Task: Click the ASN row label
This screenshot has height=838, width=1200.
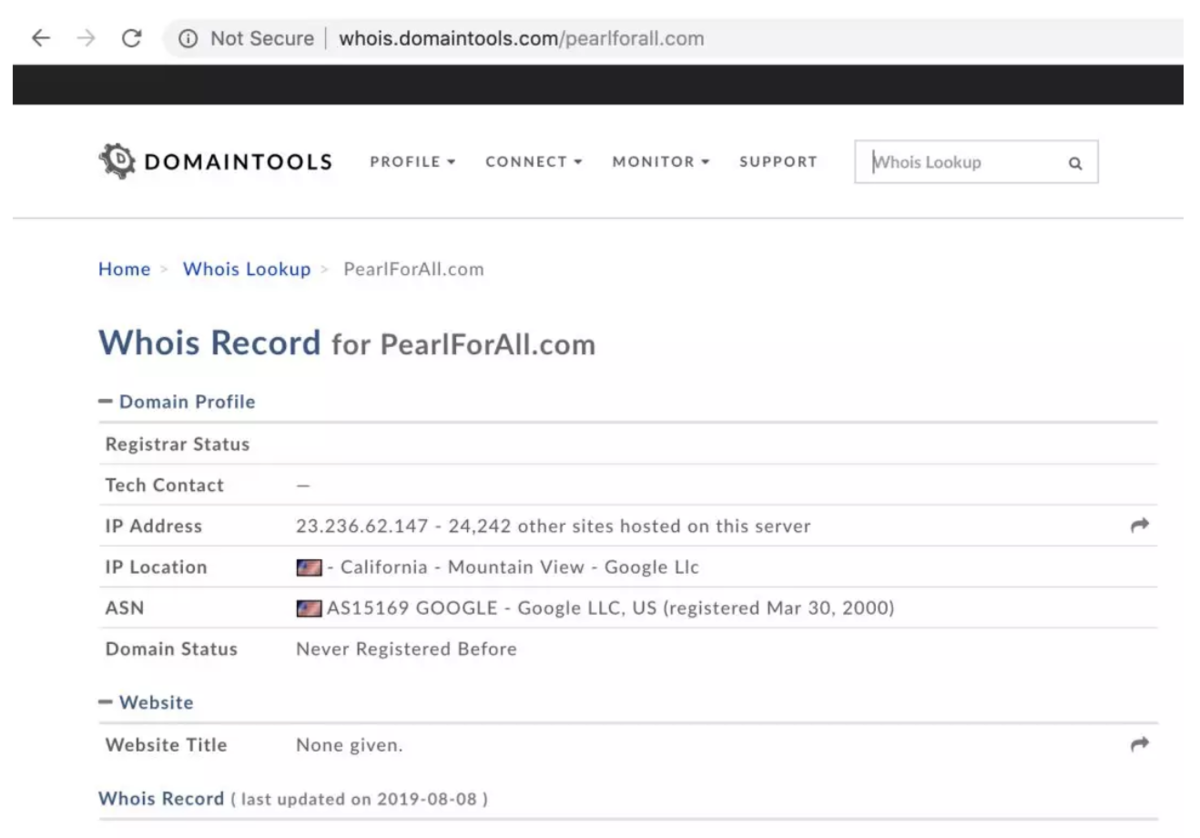Action: pyautogui.click(x=125, y=608)
